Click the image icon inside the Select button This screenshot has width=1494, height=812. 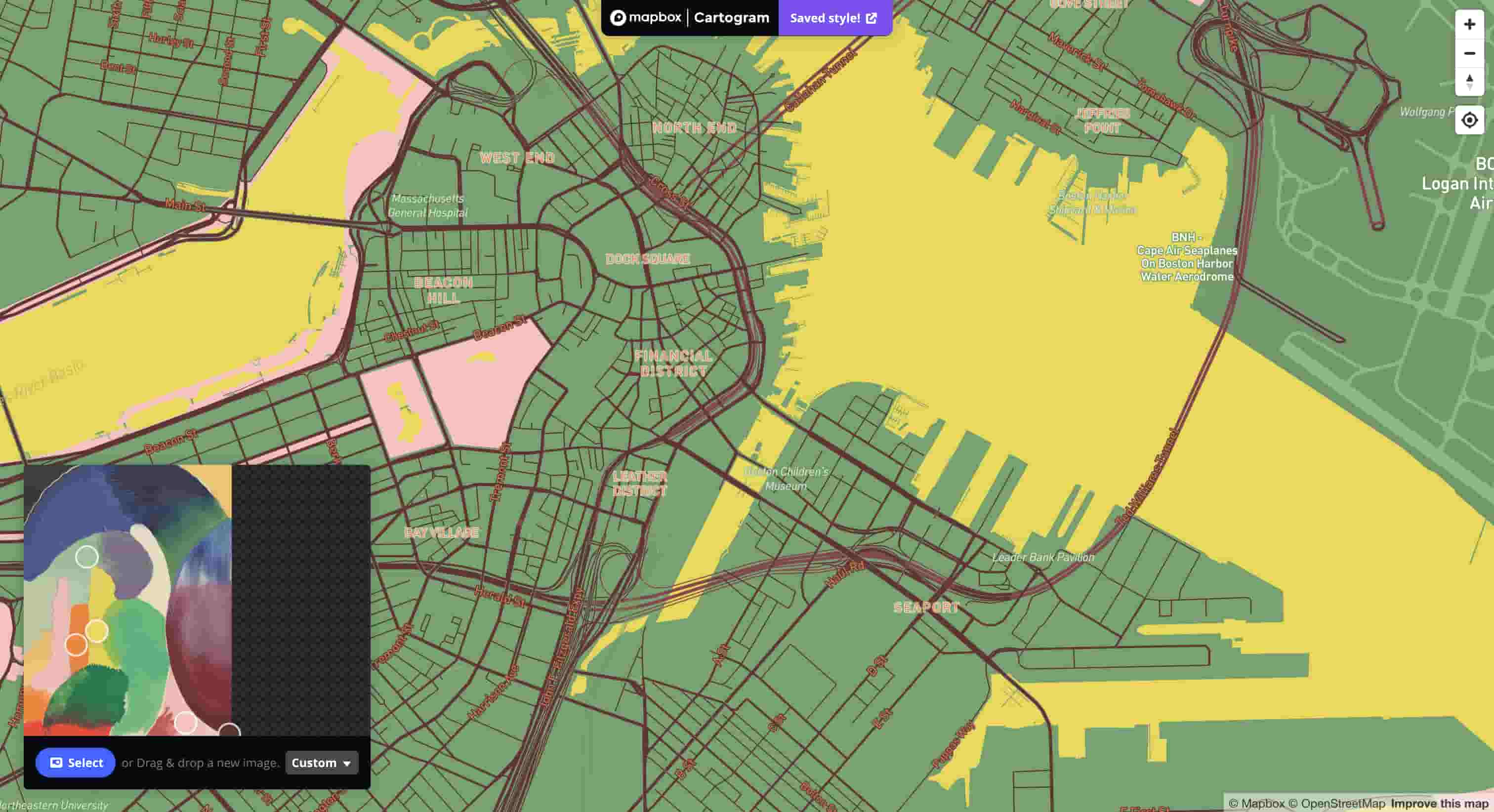tap(56, 763)
